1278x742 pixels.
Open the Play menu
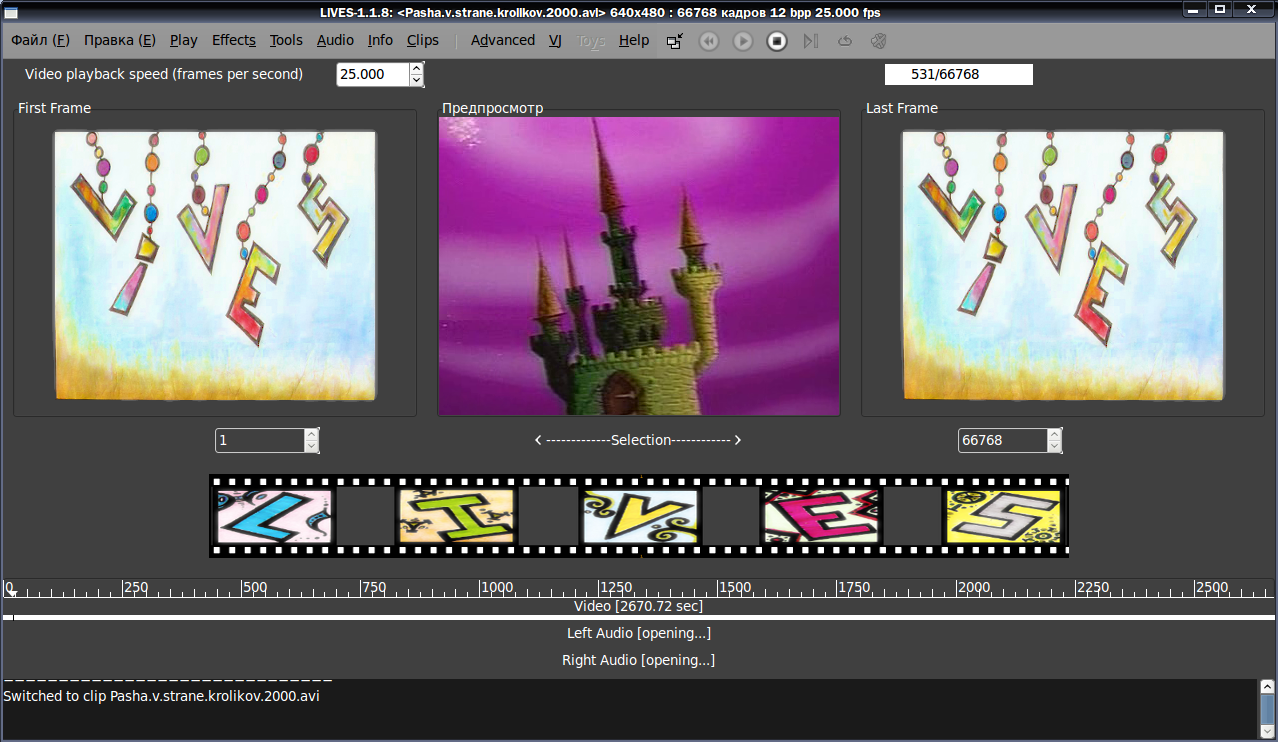point(184,40)
